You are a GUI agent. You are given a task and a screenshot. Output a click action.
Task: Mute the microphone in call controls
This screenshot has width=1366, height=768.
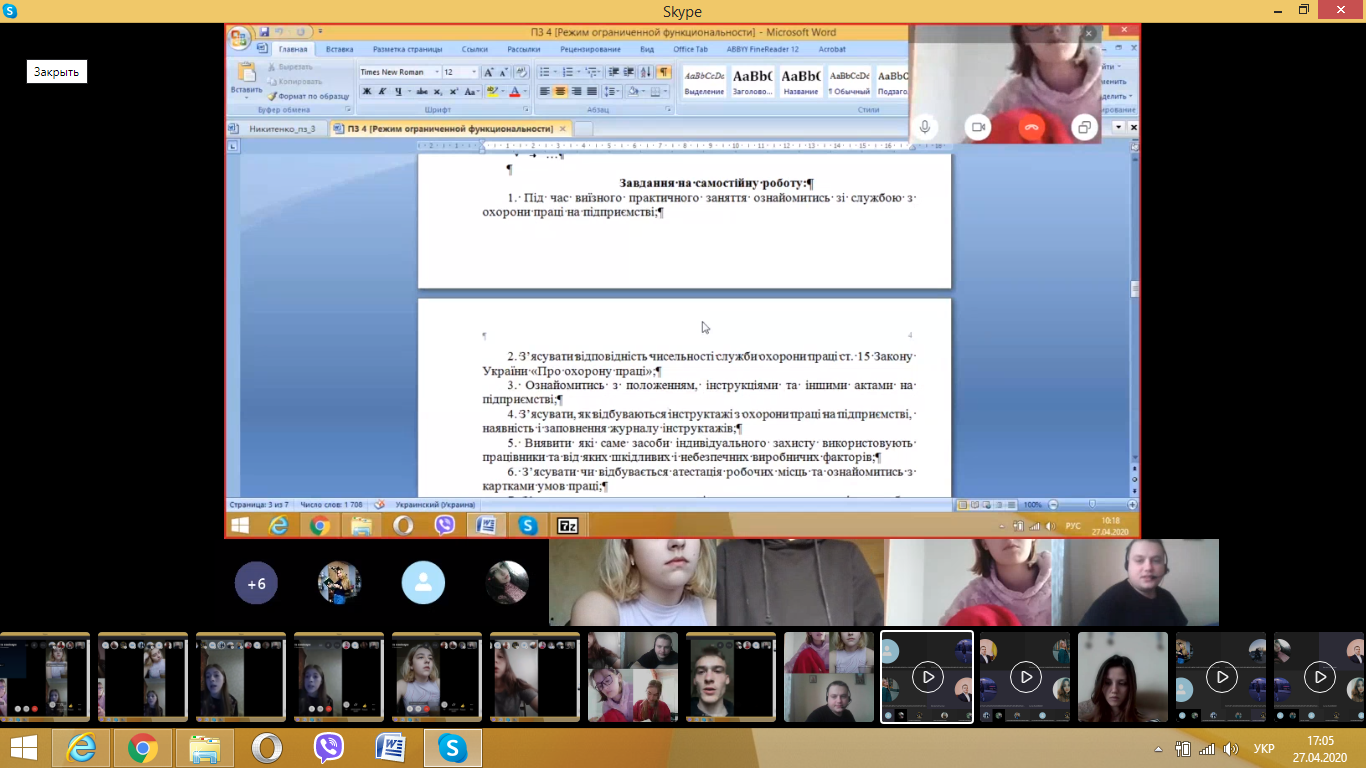[x=925, y=127]
